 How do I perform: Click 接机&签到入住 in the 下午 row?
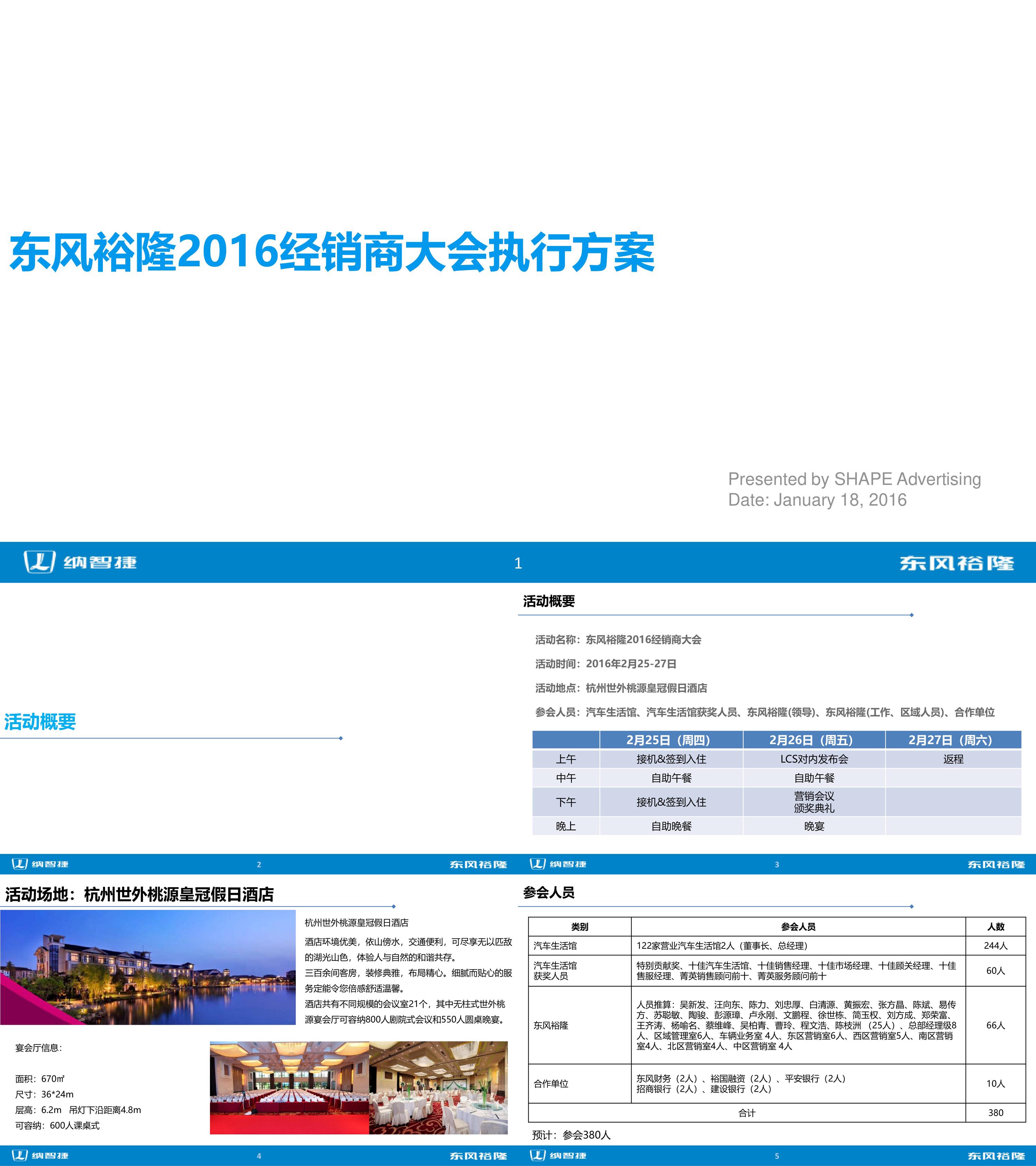coord(671,802)
